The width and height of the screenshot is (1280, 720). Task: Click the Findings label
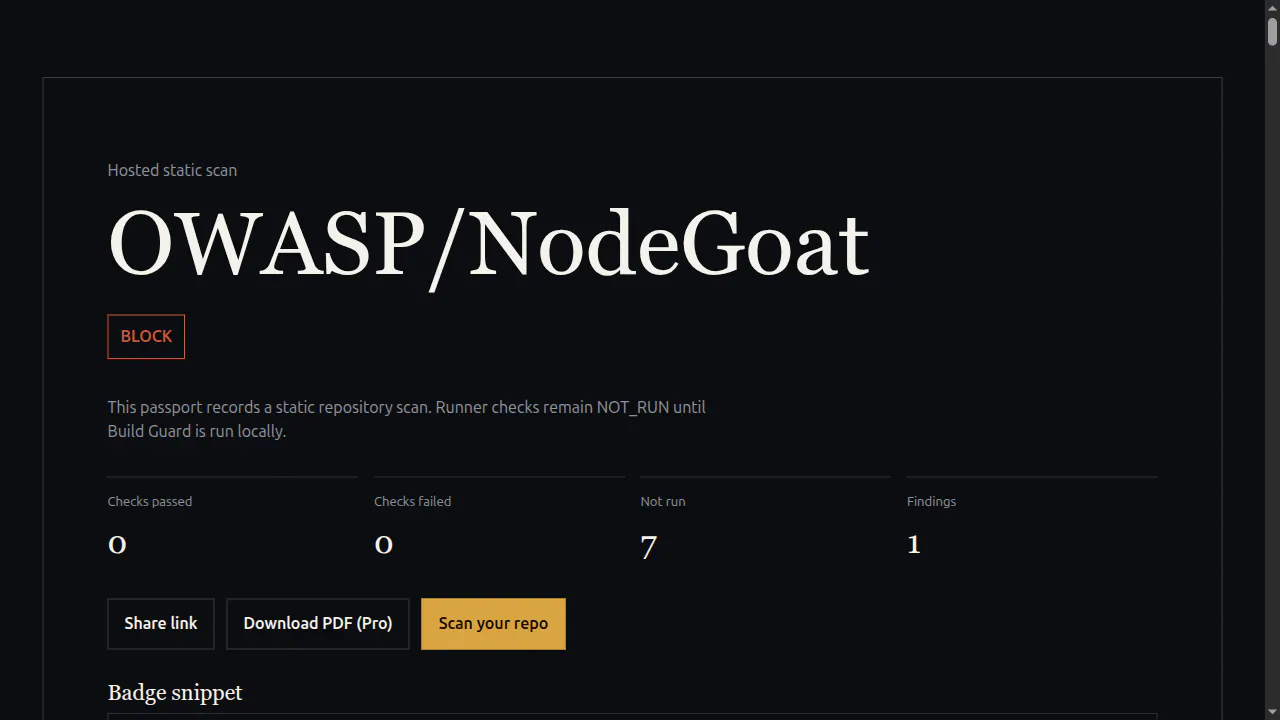click(x=931, y=501)
